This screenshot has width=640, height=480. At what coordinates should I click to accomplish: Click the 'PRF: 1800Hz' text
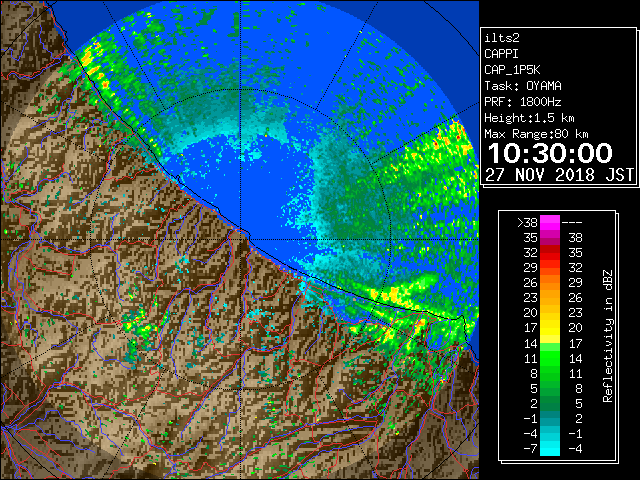point(523,102)
